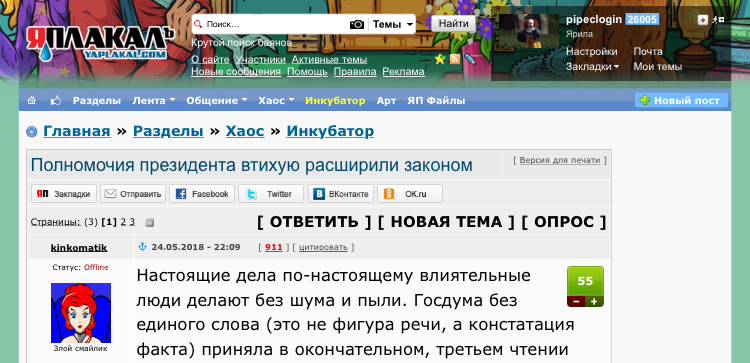
Task: Click inside the Поиск search field
Action: [x=276, y=24]
